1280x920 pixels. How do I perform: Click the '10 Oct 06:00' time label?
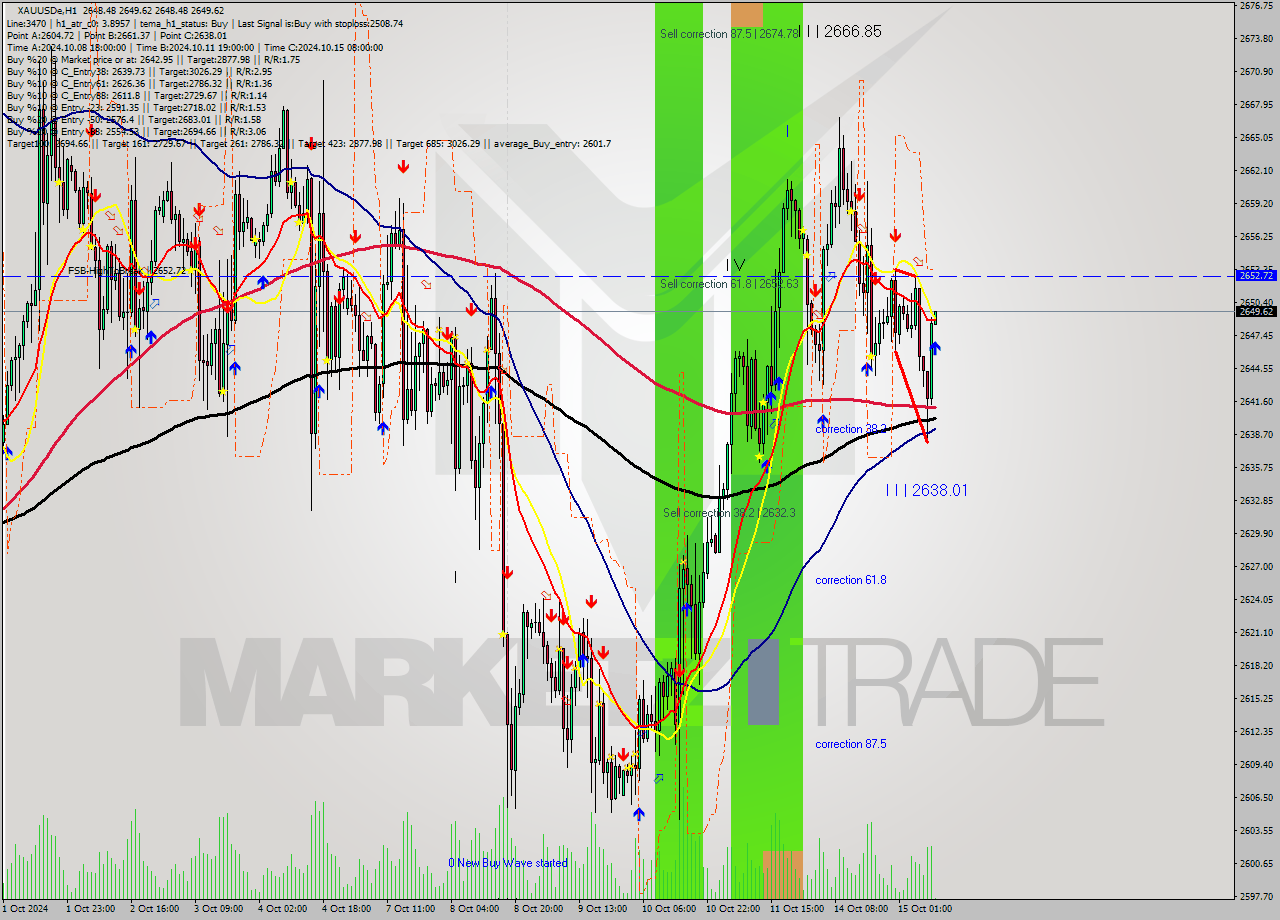[x=669, y=909]
